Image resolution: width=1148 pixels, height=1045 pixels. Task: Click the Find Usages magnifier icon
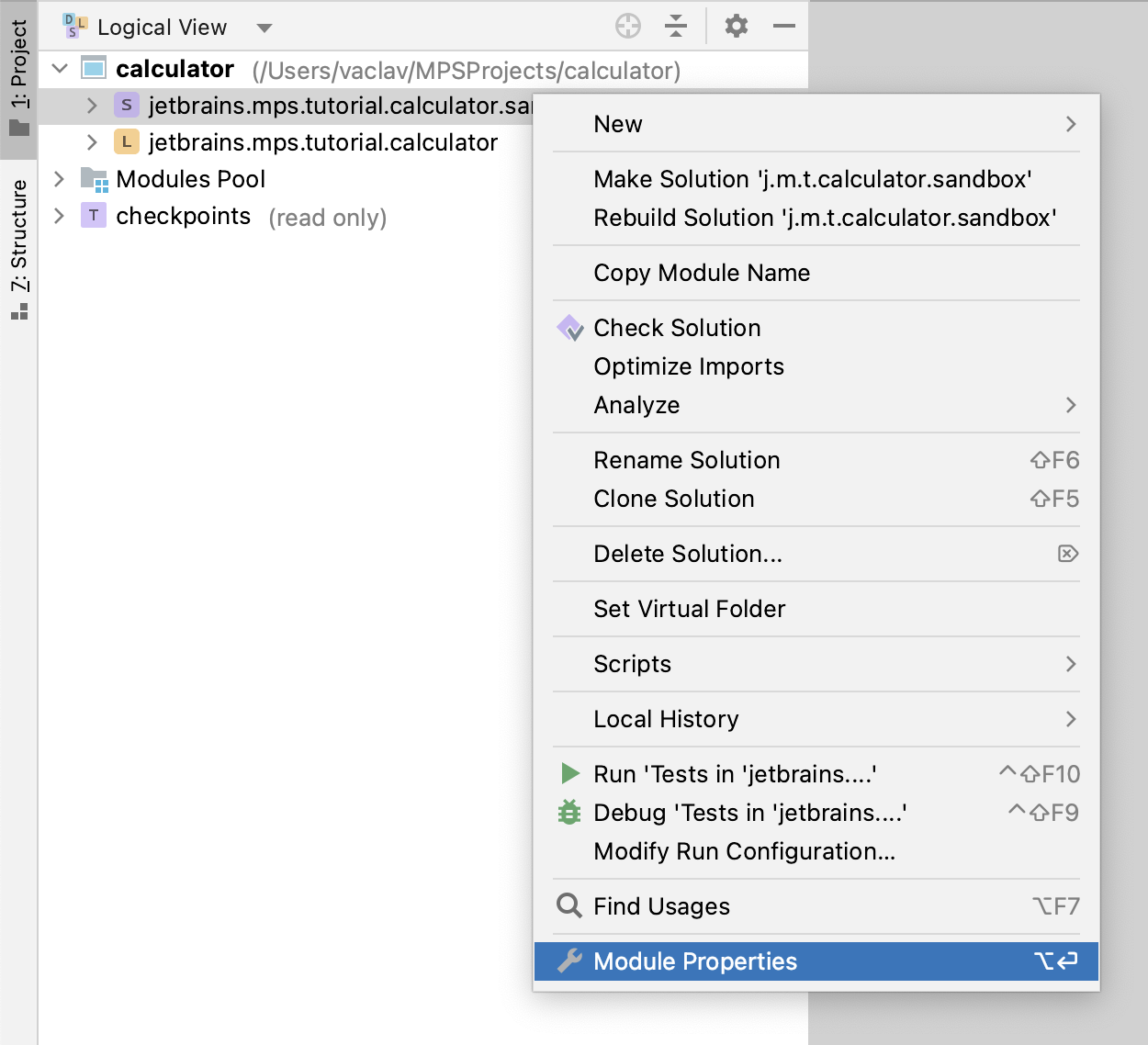[569, 906]
